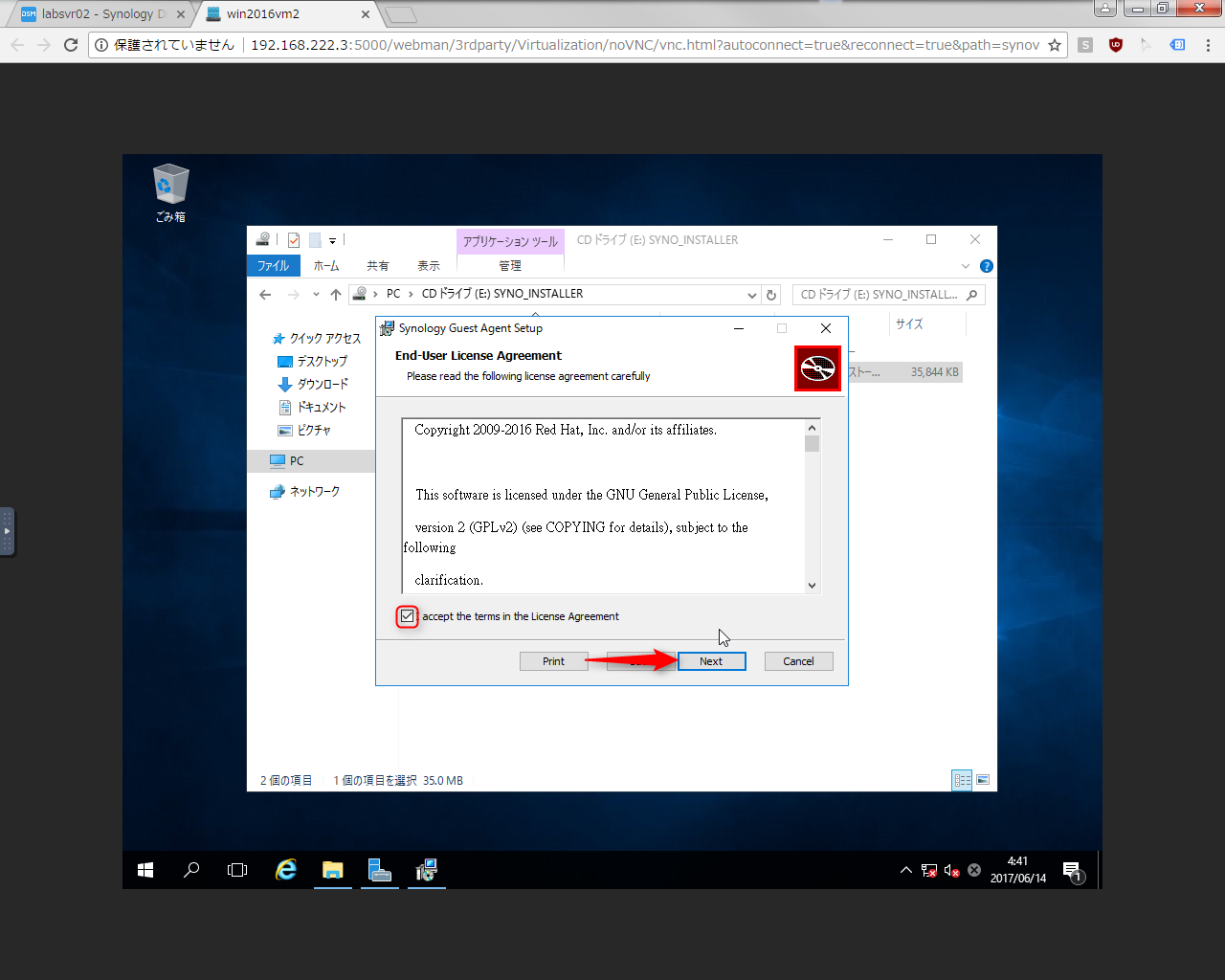Select ダウンロード in navigation pane
The width and height of the screenshot is (1225, 980).
[313, 385]
